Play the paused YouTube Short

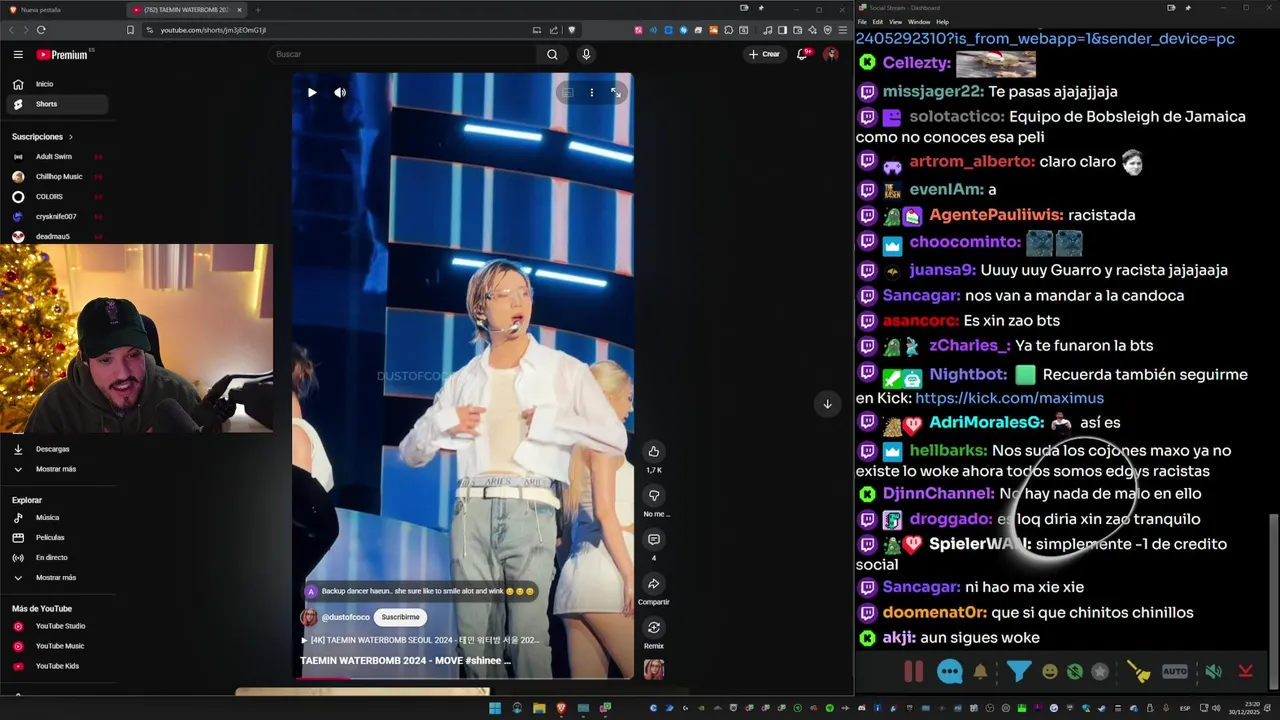[312, 92]
